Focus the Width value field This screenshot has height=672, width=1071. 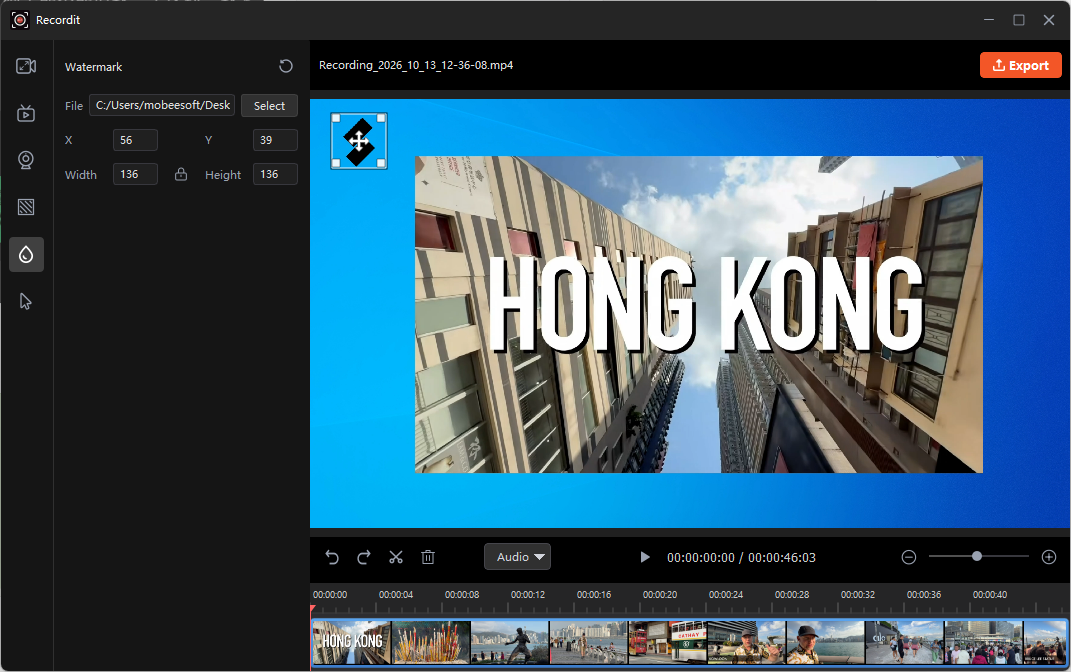[x=135, y=174]
